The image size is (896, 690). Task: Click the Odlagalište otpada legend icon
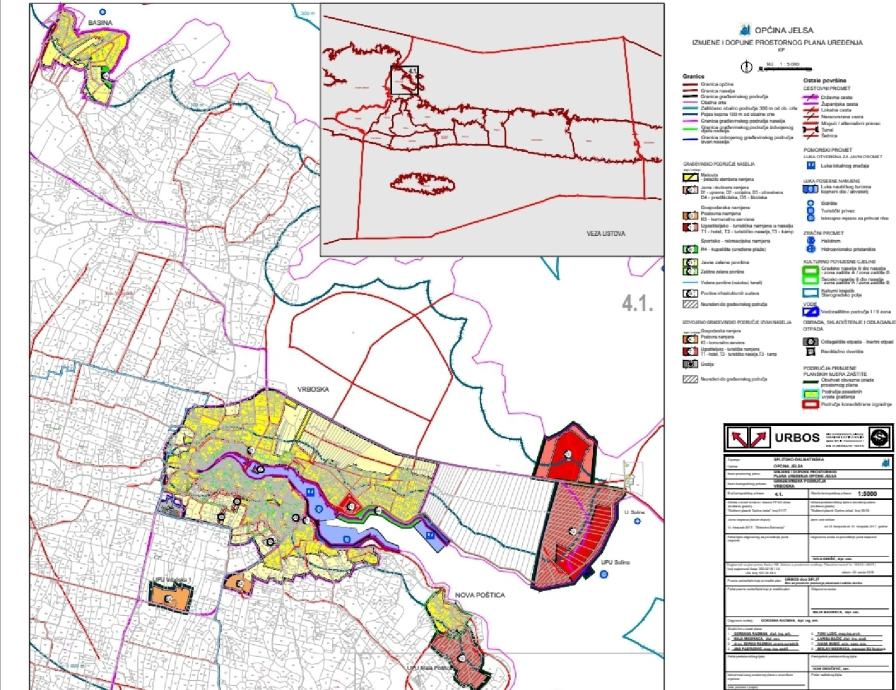(810, 342)
